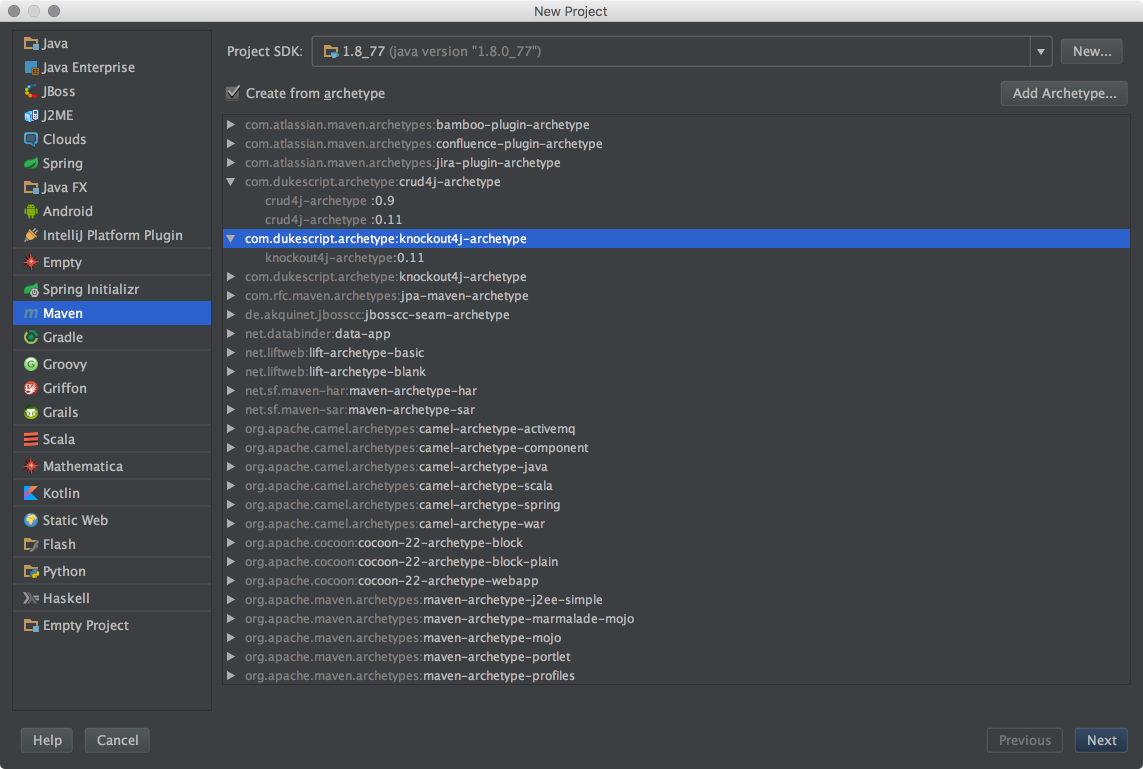This screenshot has width=1143, height=769.
Task: Select Java Enterprise project type
Action: [88, 68]
